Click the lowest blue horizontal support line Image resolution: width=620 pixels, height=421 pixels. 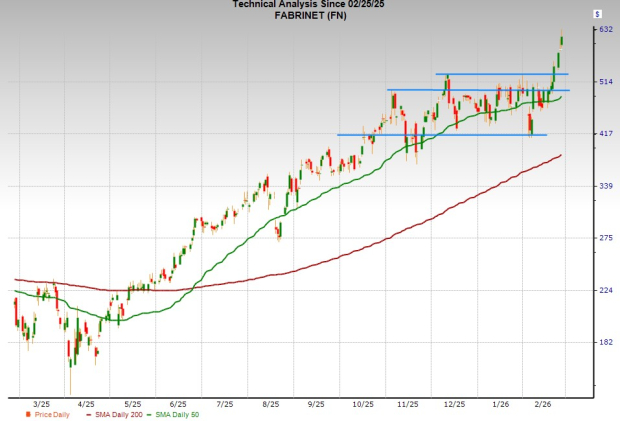click(440, 134)
